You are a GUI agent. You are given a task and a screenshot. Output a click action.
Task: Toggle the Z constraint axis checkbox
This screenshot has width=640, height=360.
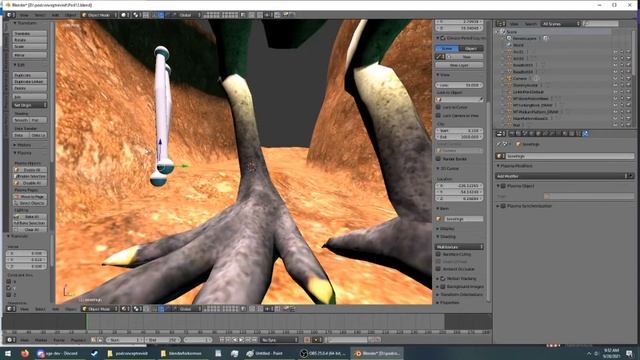[x=9, y=295]
